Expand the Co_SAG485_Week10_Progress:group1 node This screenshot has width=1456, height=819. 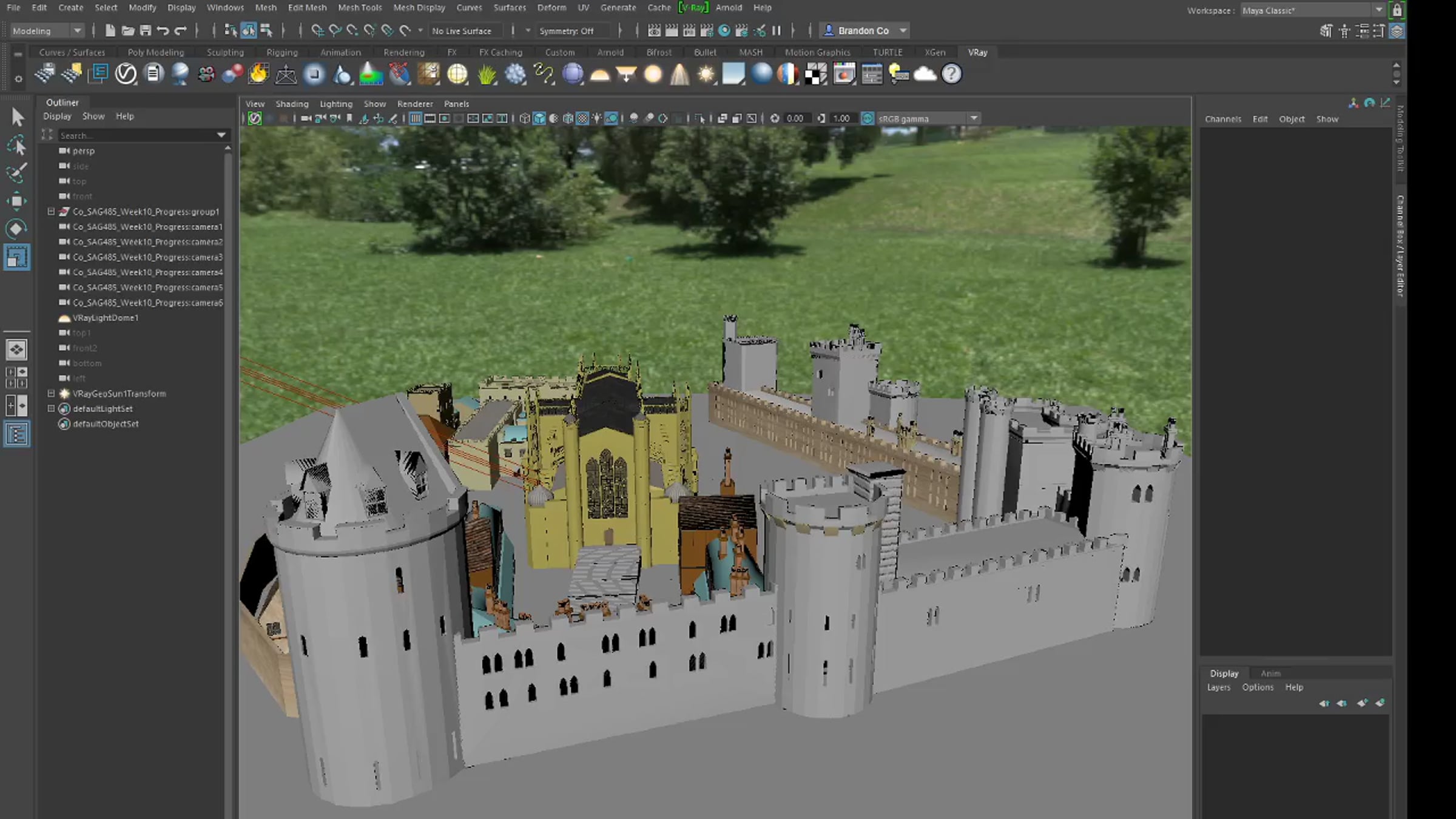[52, 212]
